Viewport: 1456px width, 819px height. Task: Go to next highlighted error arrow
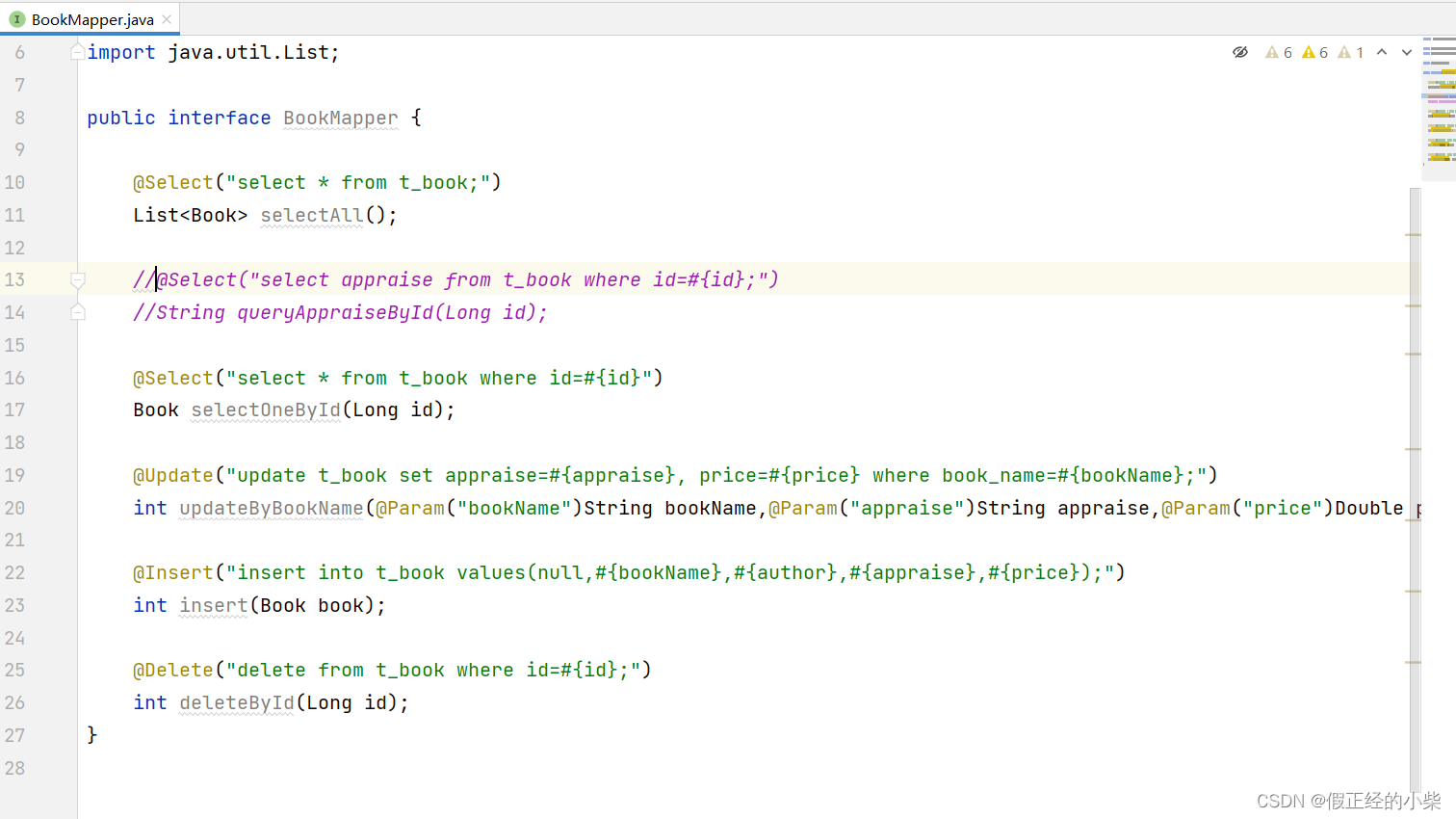(1407, 52)
